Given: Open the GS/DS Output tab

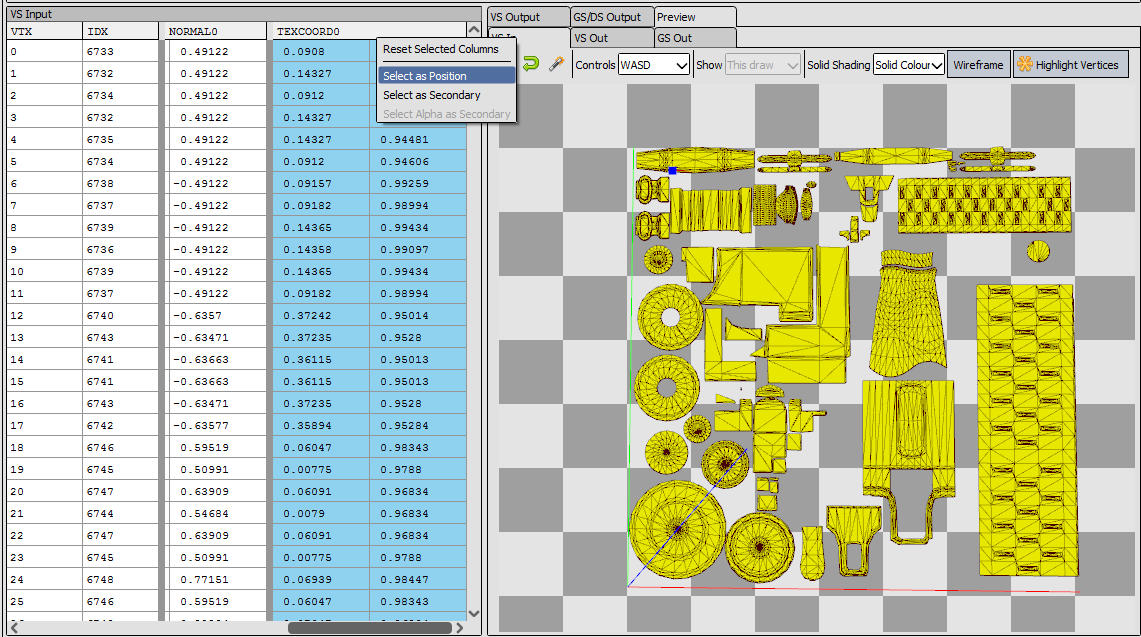Looking at the screenshot, I should 612,16.
